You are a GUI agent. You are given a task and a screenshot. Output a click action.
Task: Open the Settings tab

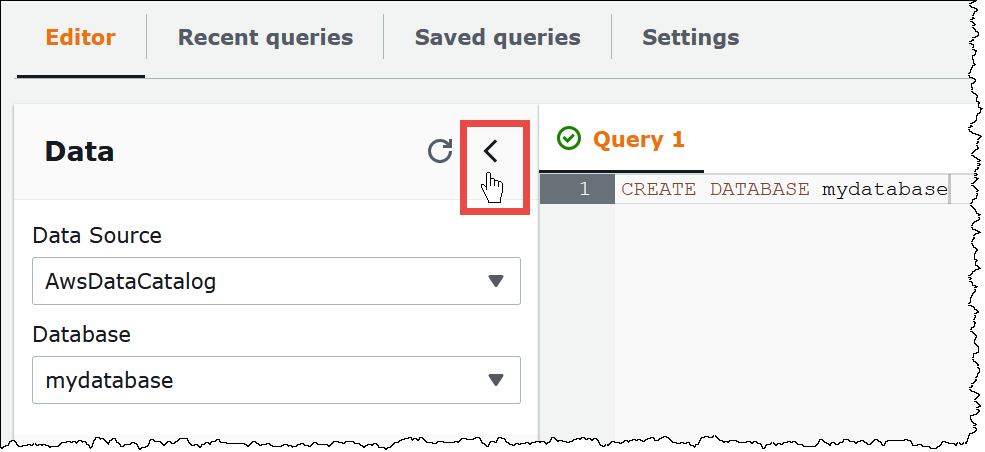point(690,38)
